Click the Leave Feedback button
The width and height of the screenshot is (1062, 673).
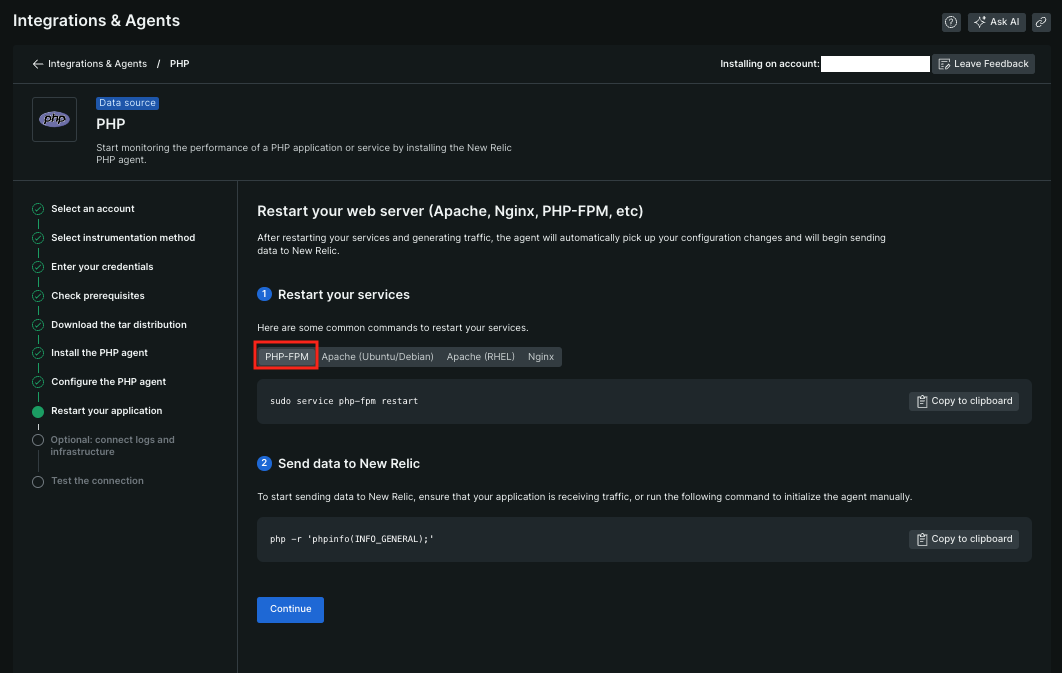tap(983, 64)
